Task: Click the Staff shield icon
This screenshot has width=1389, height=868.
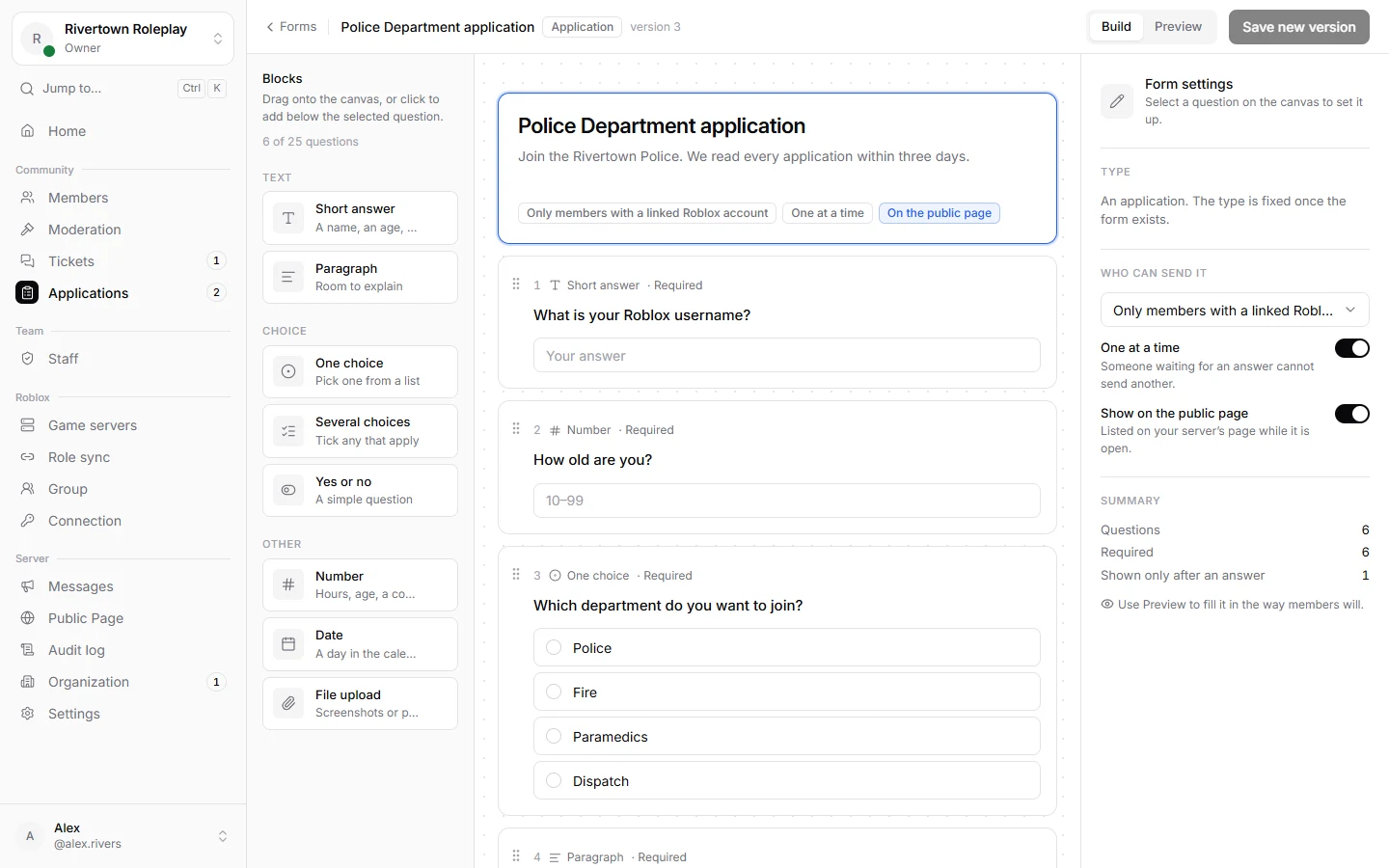Action: (28, 359)
